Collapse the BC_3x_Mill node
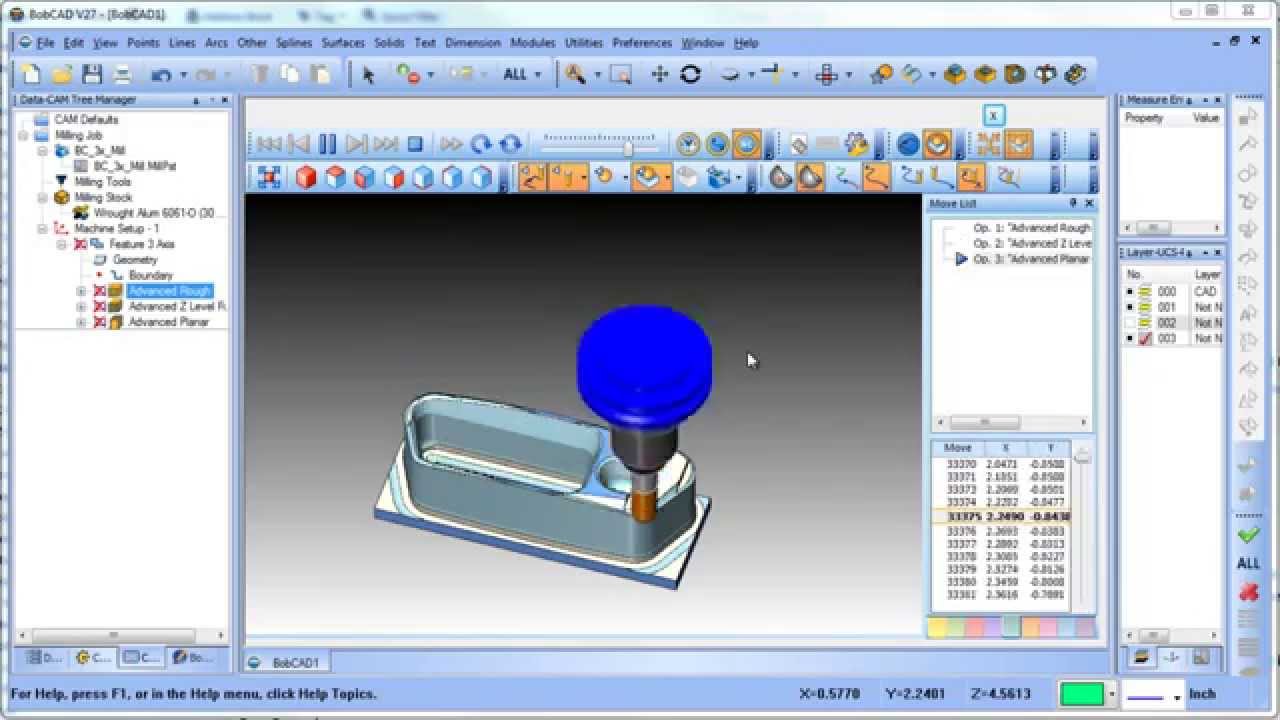 [43, 150]
